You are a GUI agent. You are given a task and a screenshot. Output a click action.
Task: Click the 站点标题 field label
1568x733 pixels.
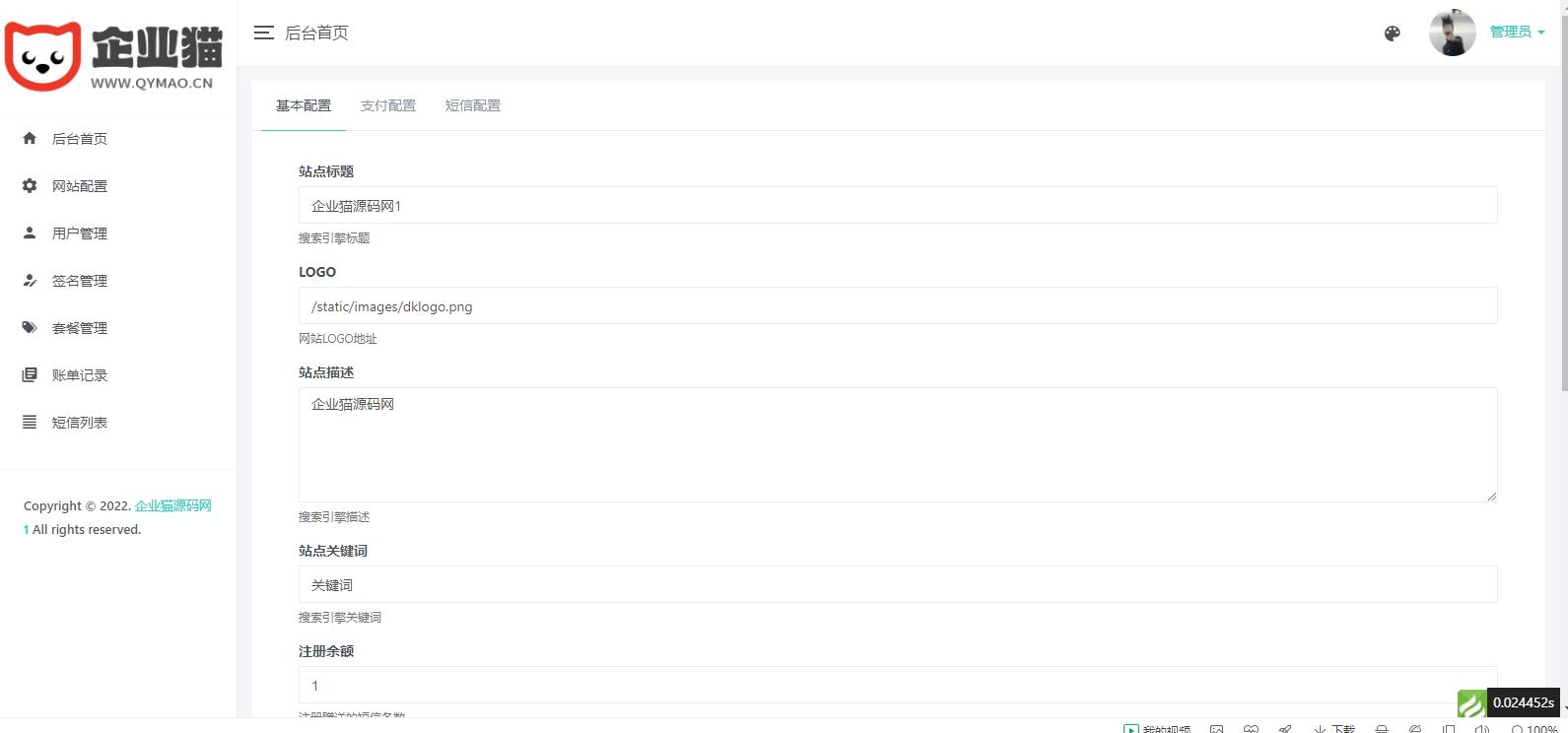pos(326,171)
